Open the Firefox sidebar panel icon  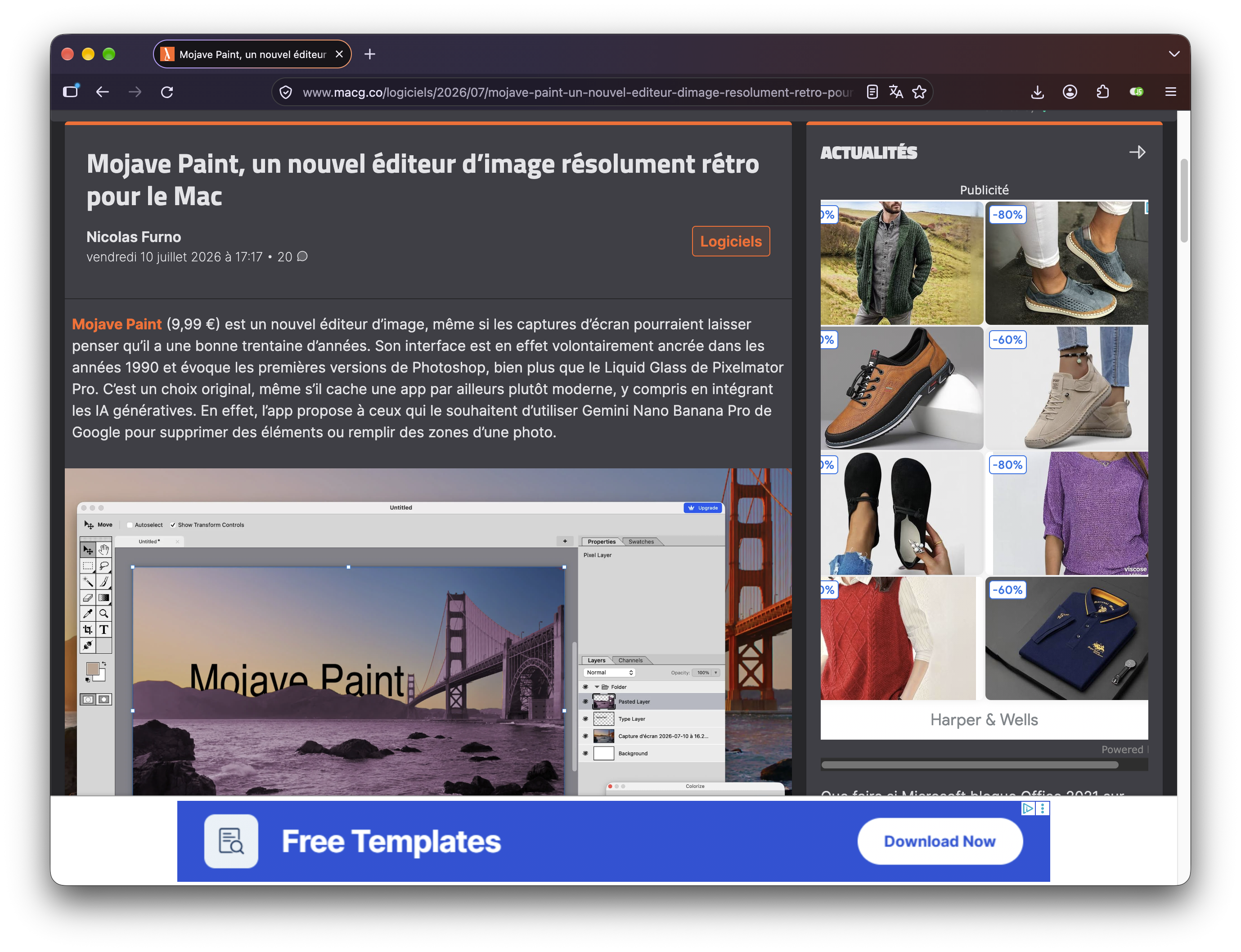tap(71, 92)
